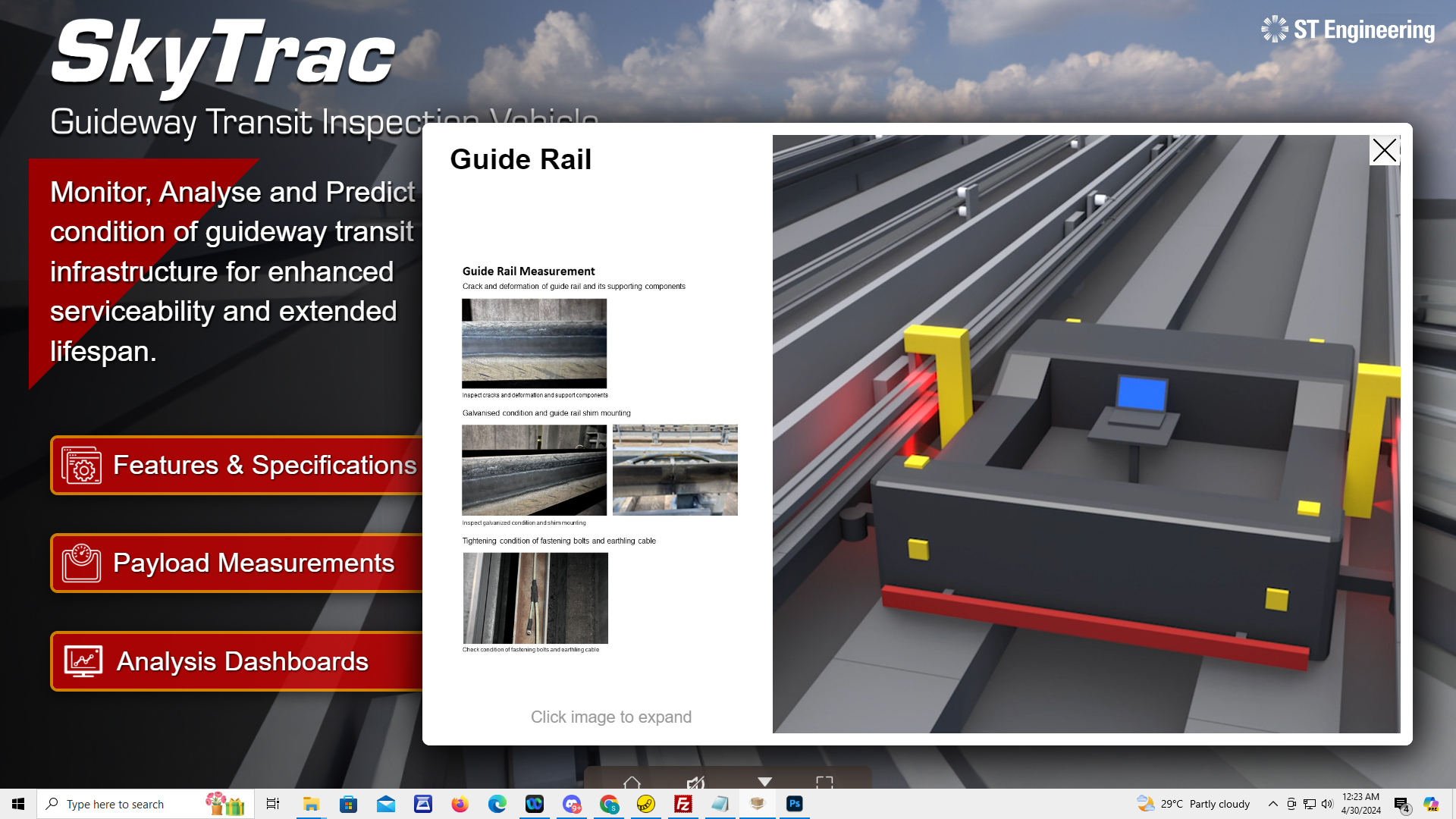Open the Payload Measurements menu

click(253, 563)
